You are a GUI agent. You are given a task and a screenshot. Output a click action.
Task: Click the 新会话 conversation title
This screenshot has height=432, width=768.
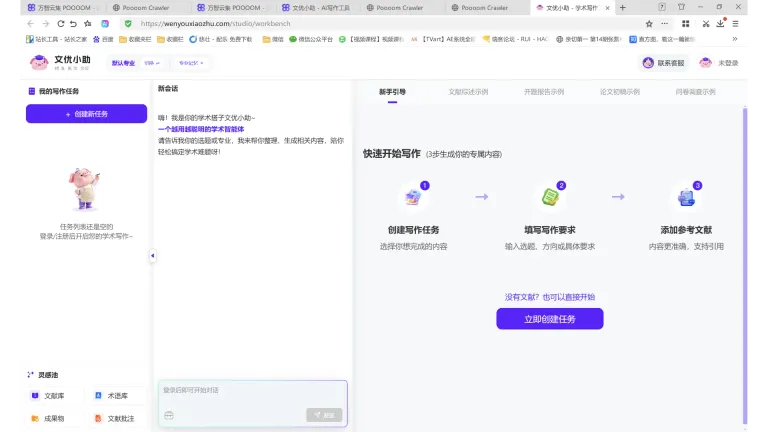(x=168, y=89)
